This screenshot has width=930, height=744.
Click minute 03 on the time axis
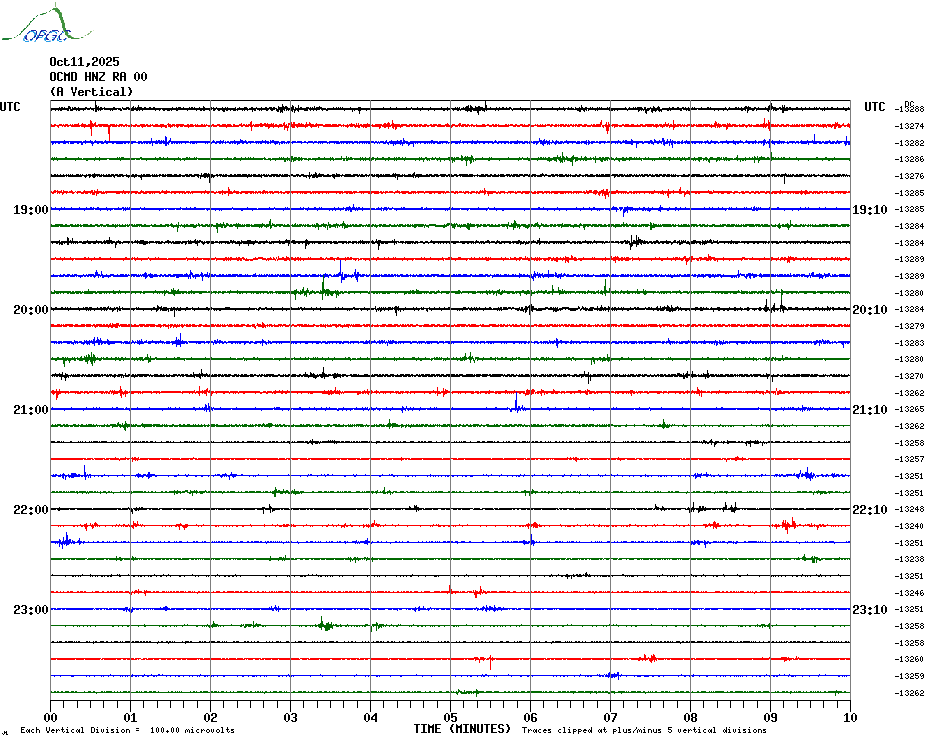click(291, 717)
